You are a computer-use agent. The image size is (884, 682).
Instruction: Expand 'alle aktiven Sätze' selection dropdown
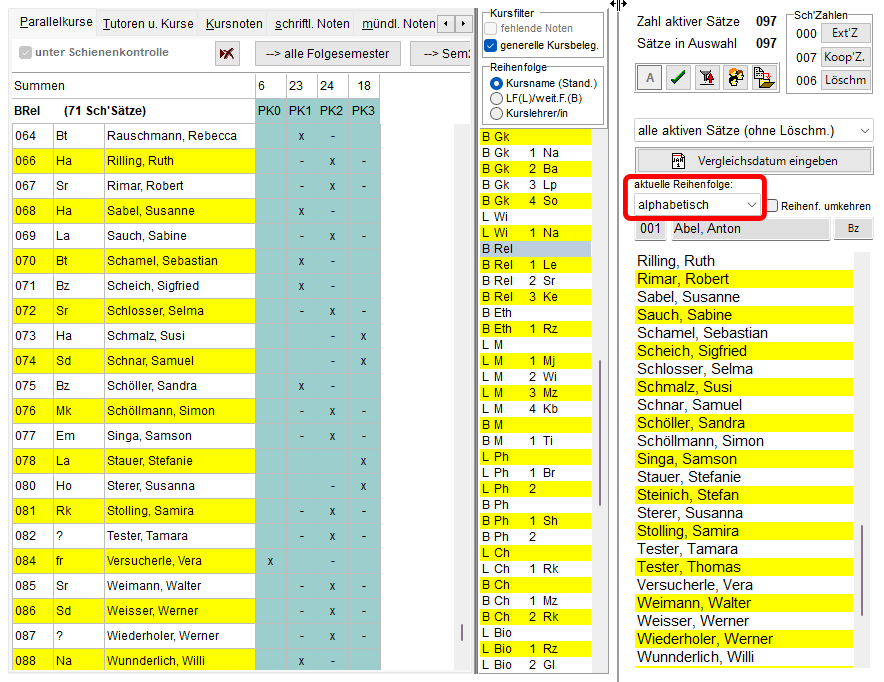753,130
